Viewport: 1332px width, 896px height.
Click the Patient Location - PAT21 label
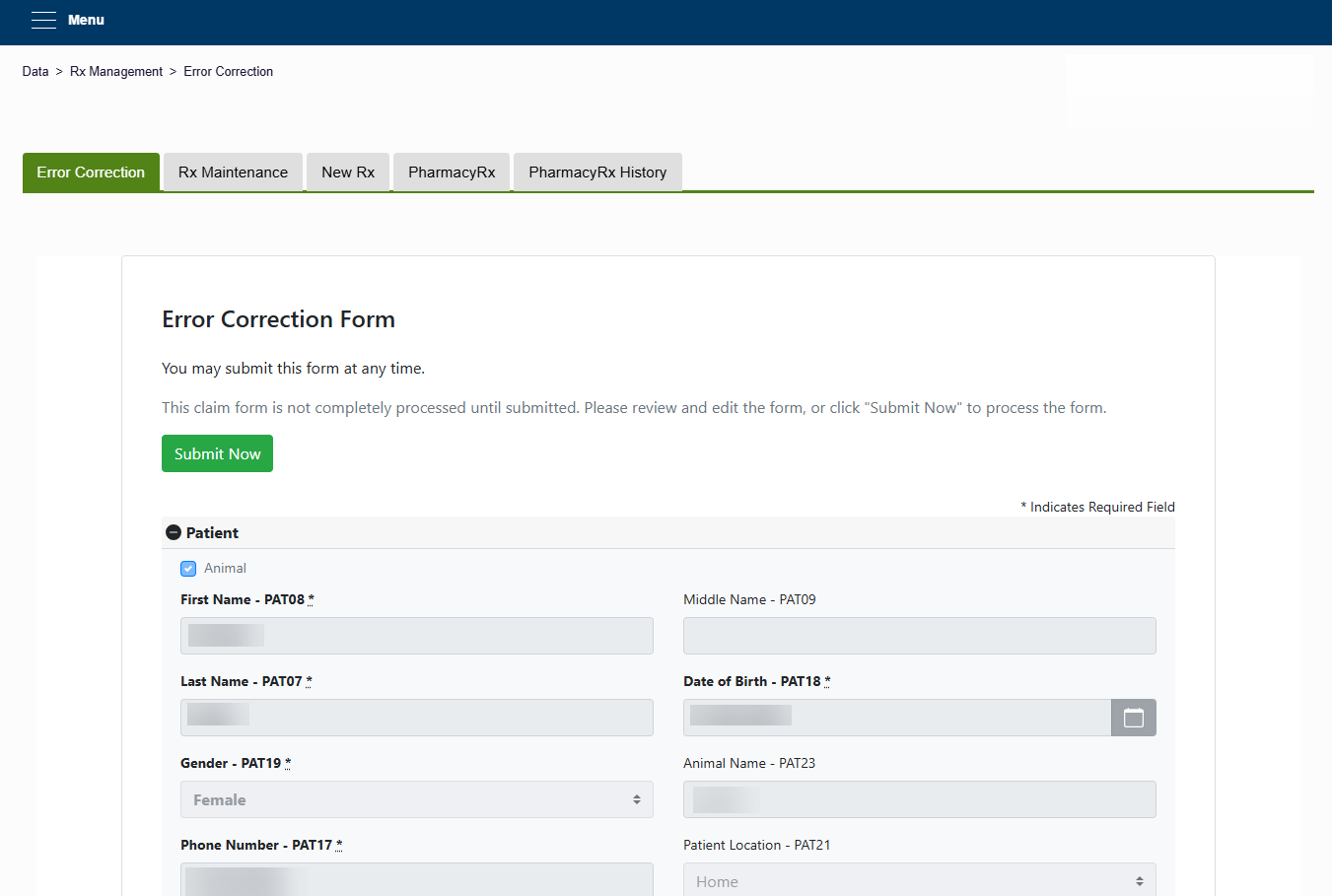point(757,845)
